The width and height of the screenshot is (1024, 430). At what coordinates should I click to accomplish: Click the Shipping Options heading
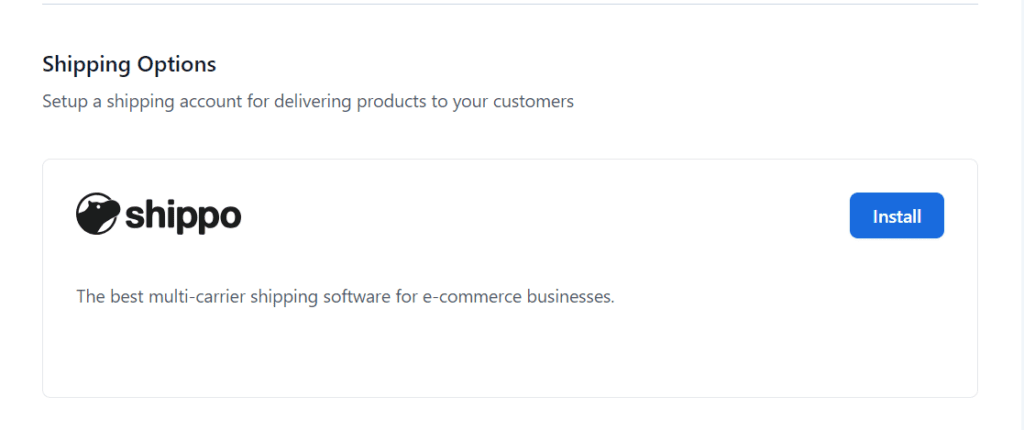pyautogui.click(x=129, y=65)
